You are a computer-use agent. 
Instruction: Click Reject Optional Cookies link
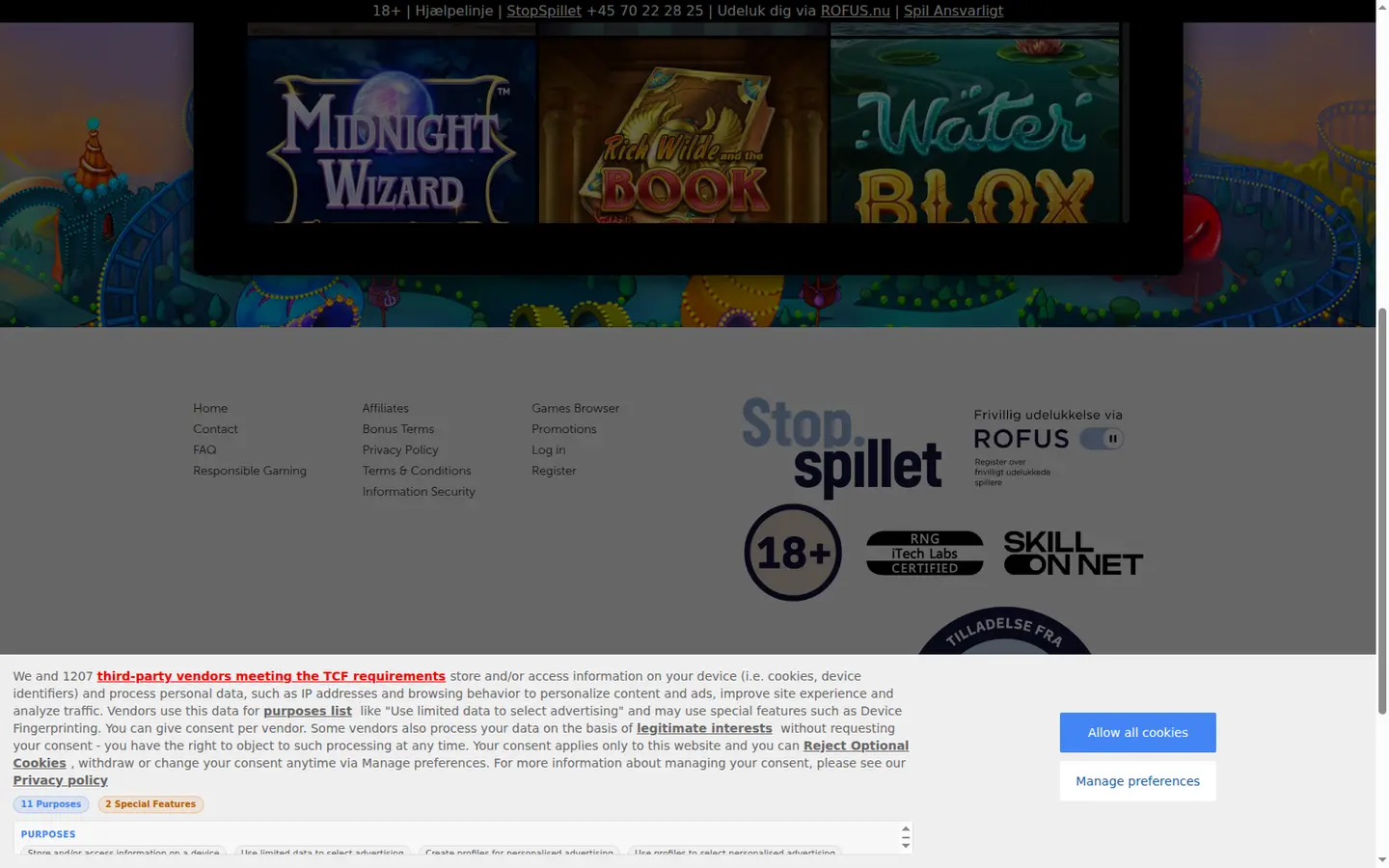pyautogui.click(x=461, y=754)
